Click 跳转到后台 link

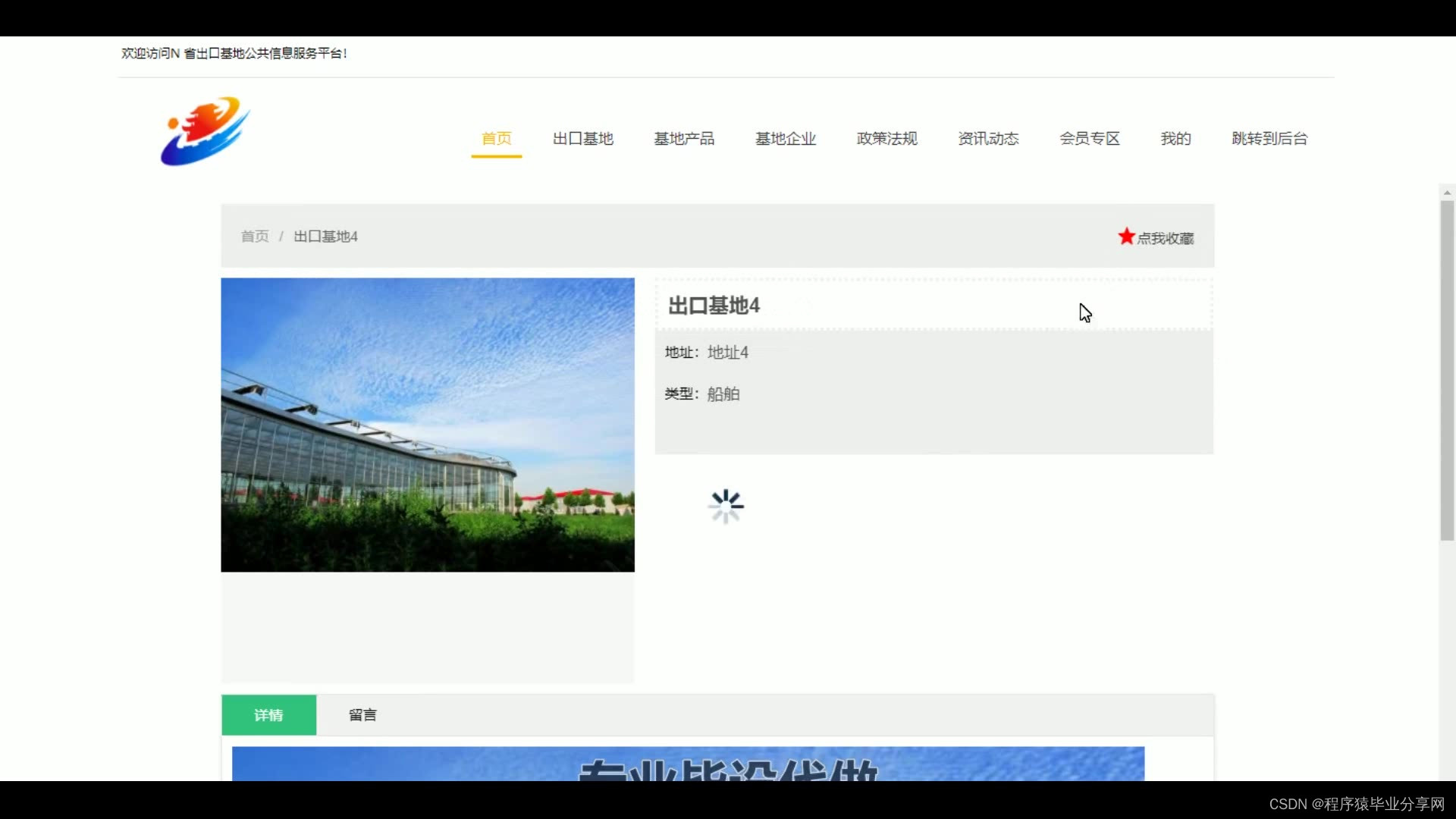coord(1269,139)
